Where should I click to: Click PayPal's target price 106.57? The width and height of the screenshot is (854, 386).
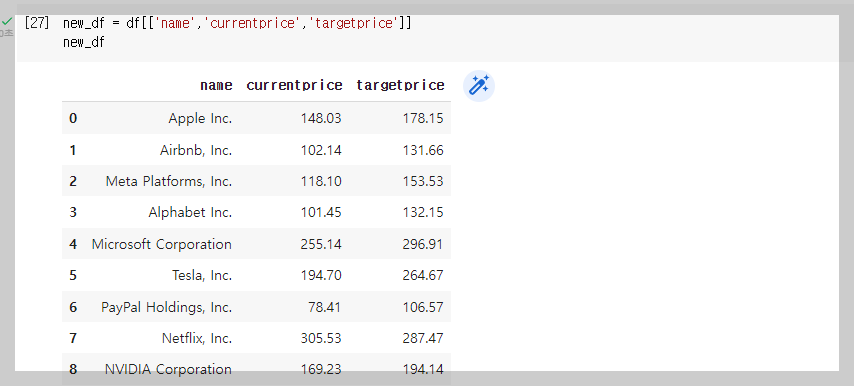pos(423,307)
